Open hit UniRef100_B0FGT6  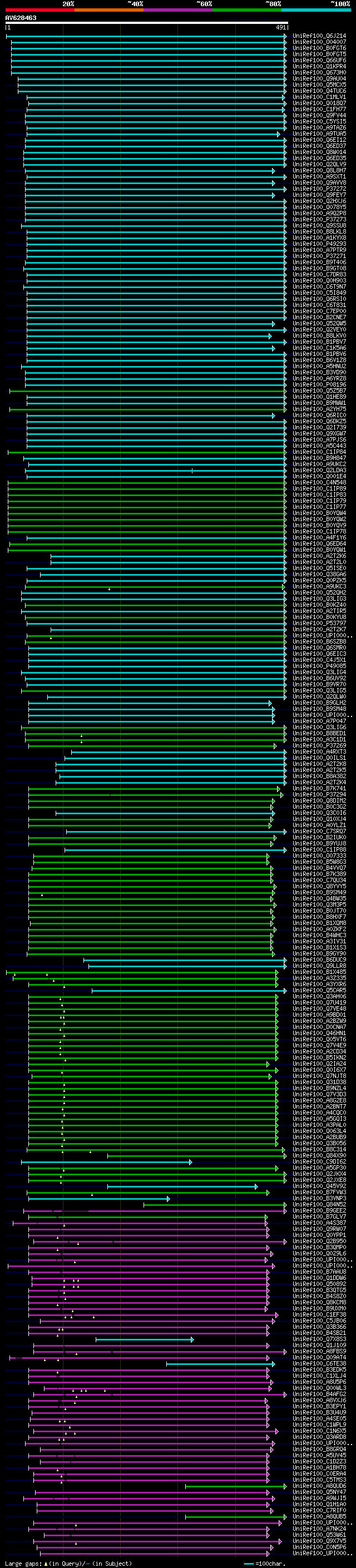click(x=319, y=48)
